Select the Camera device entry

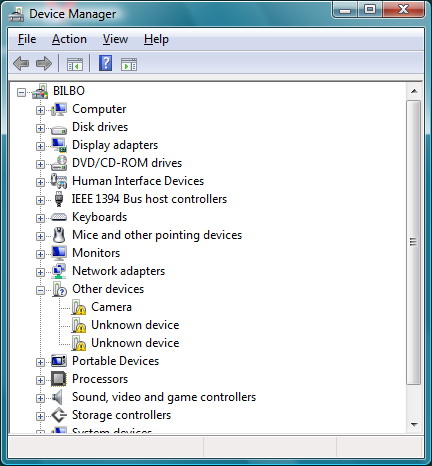(112, 307)
